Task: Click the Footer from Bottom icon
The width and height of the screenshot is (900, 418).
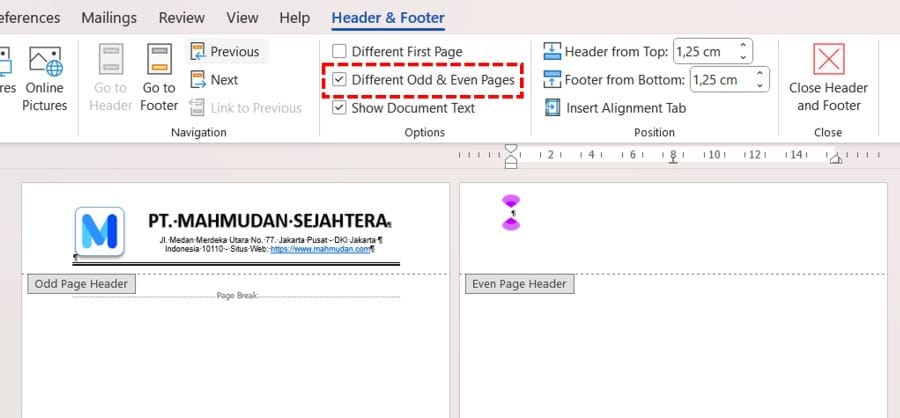Action: 553,80
